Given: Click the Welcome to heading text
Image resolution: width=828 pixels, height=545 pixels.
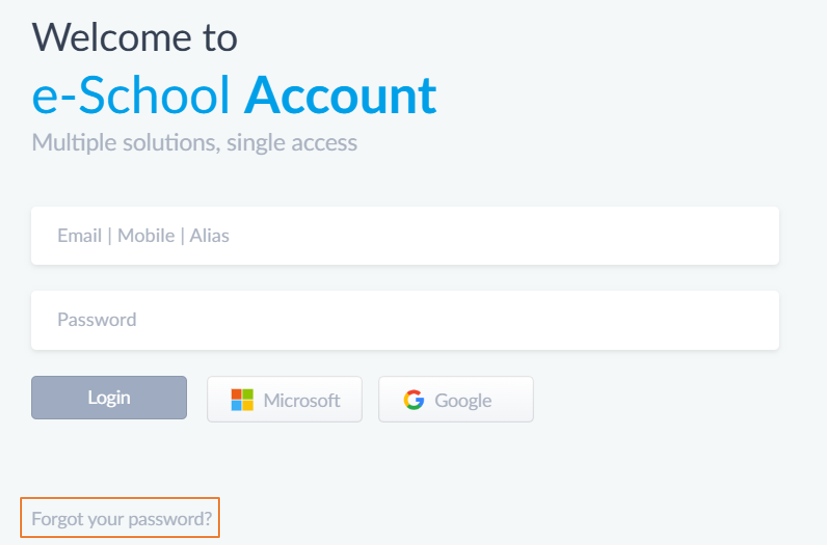Looking at the screenshot, I should coord(135,37).
